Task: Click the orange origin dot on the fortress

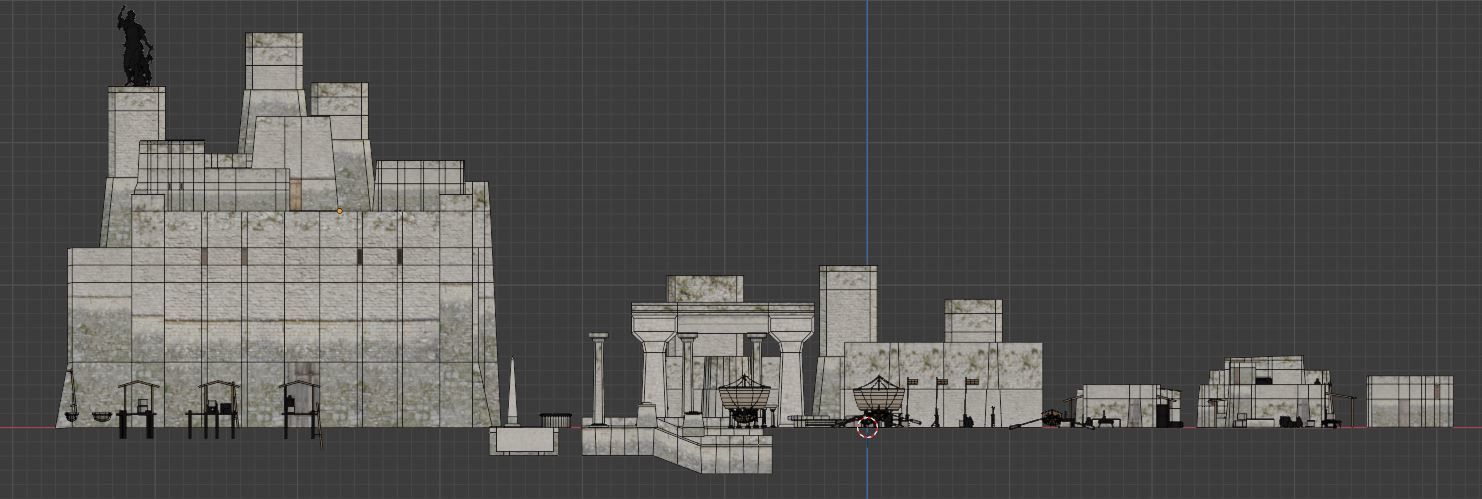Action: coord(340,211)
